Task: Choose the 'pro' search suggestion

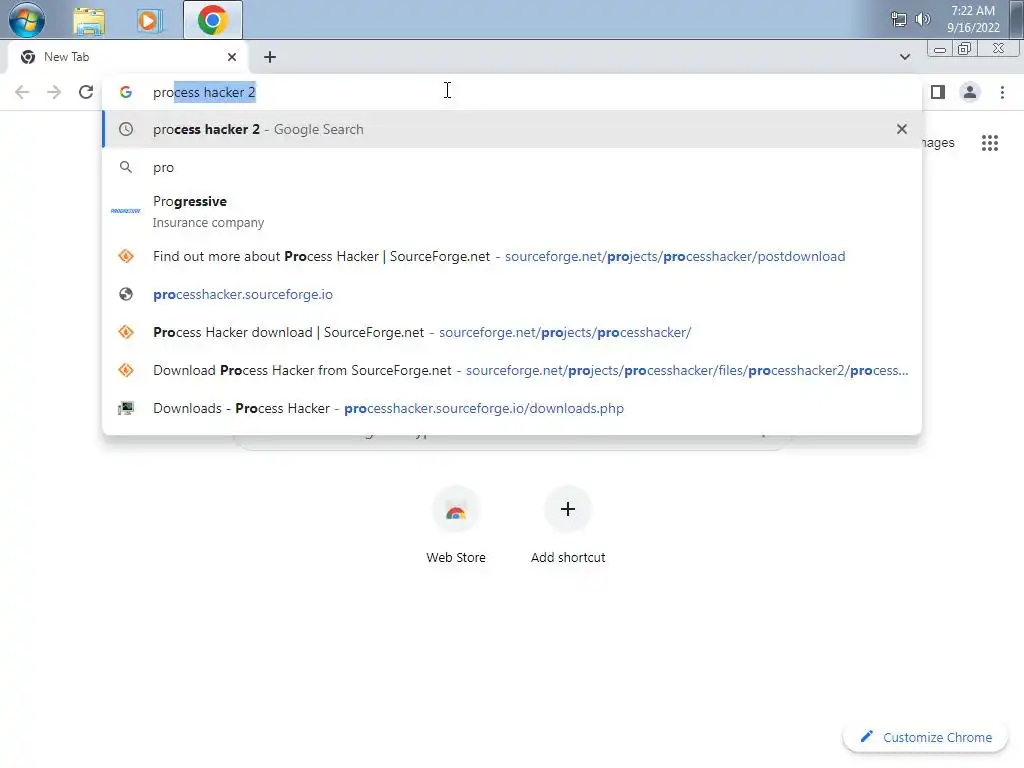Action: tap(511, 167)
